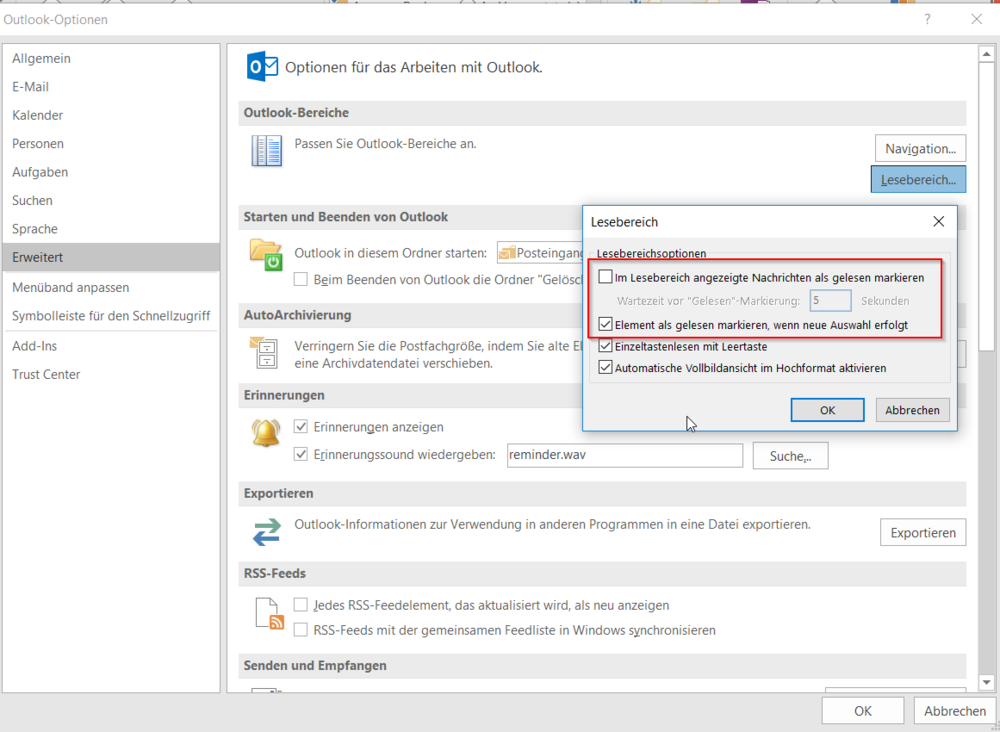The height and width of the screenshot is (732, 1000).
Task: Click the 'Outlook in diesem Ordner starten:' label
Action: click(390, 253)
